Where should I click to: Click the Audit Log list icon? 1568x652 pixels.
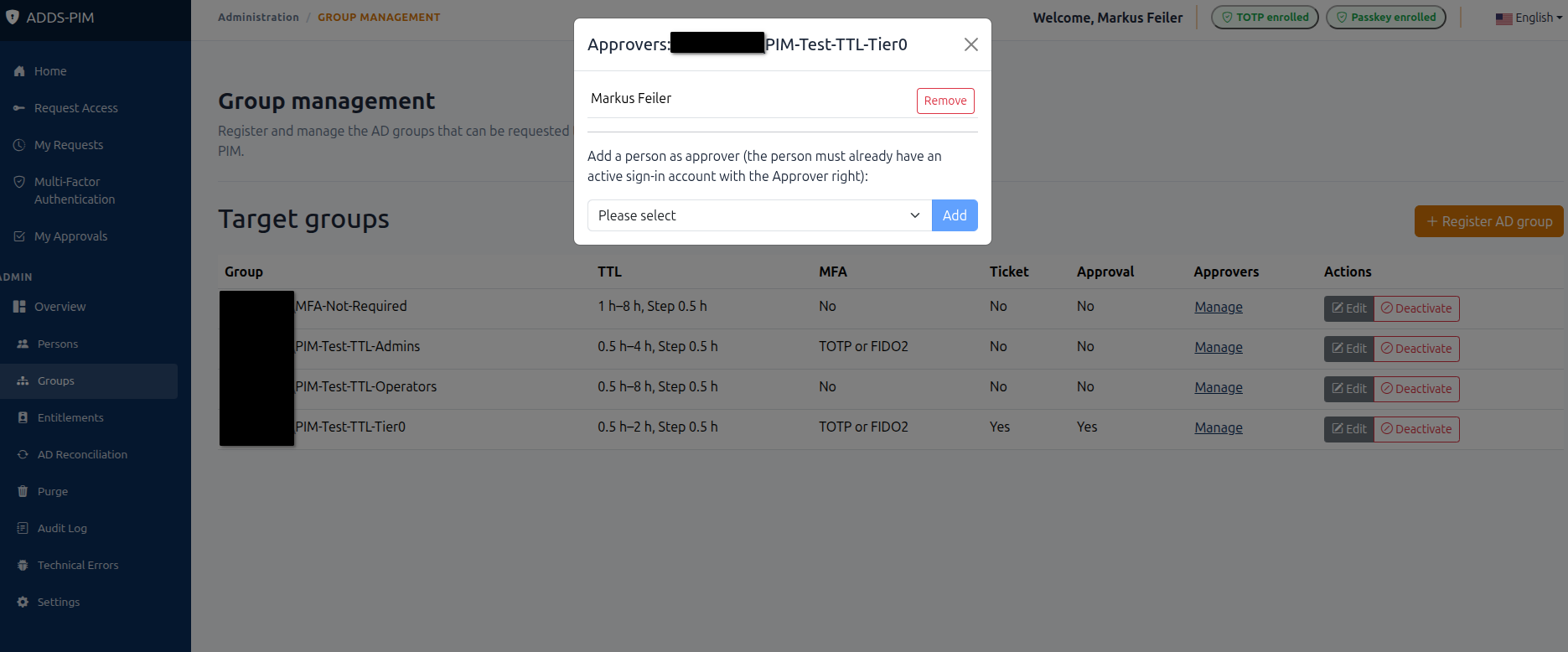[x=23, y=529]
